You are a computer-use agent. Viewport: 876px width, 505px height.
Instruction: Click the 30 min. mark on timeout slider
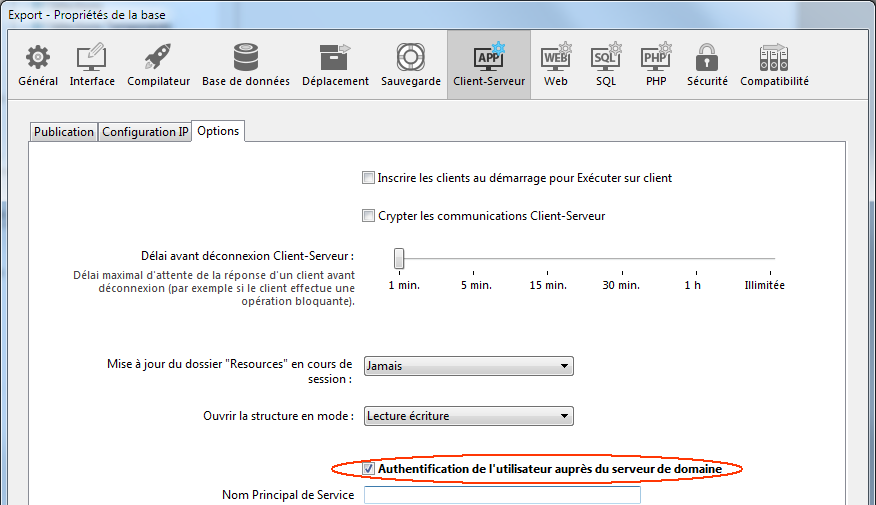tap(621, 260)
